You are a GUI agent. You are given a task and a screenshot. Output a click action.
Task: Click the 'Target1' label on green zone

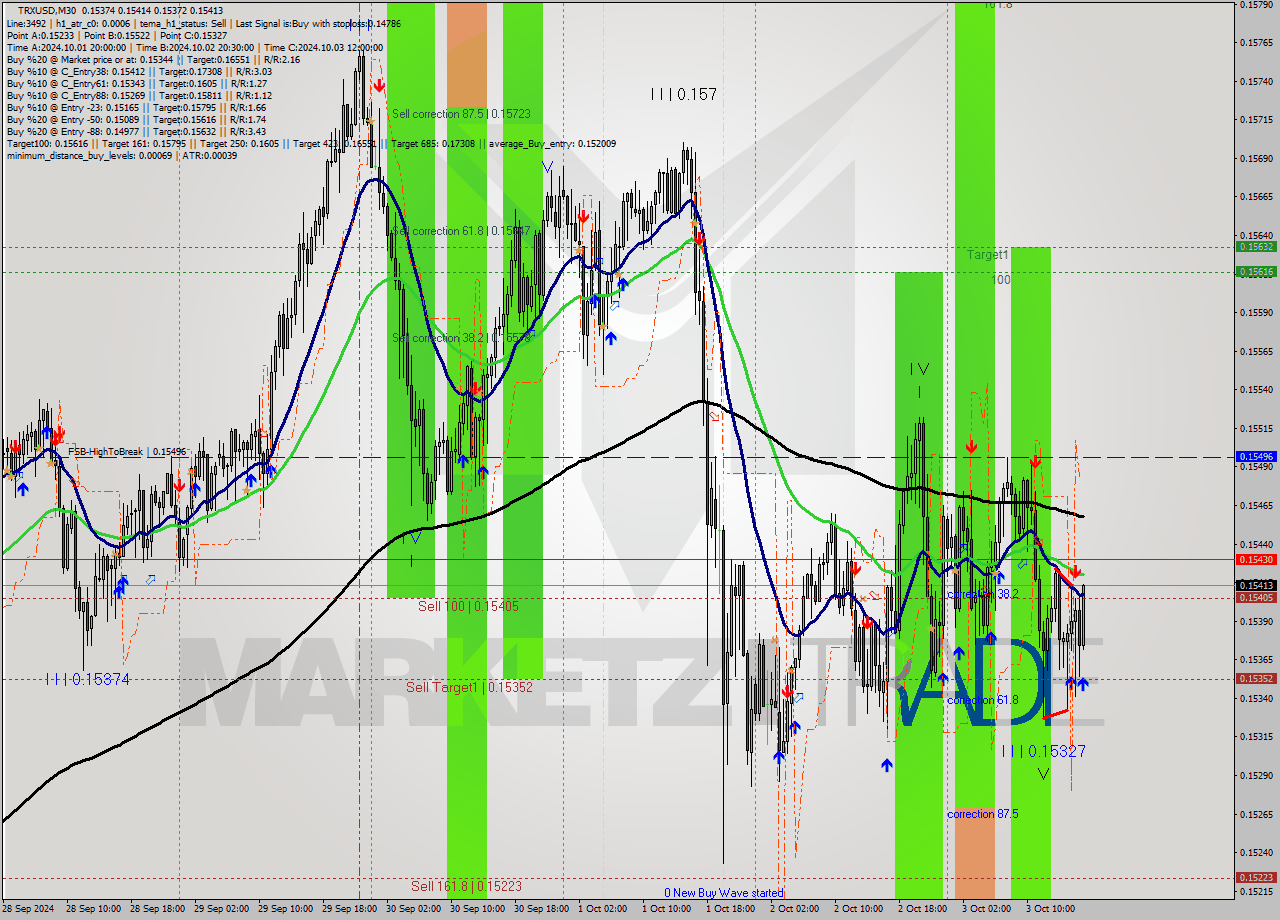pyautogui.click(x=987, y=255)
